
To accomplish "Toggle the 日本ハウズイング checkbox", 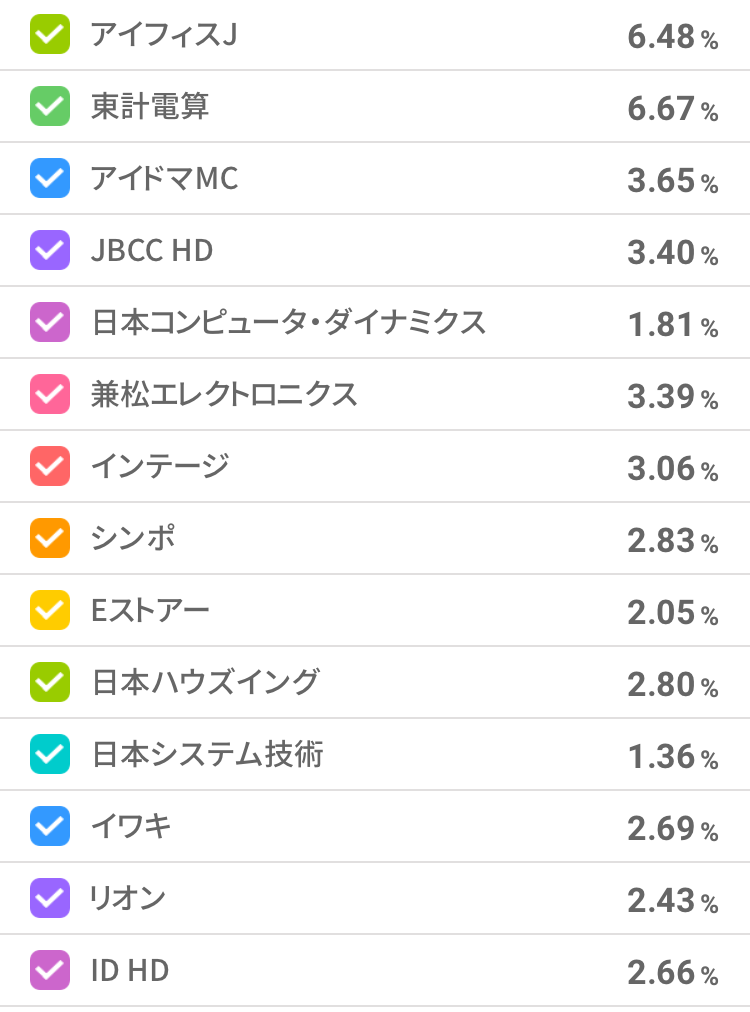I will click(50, 682).
